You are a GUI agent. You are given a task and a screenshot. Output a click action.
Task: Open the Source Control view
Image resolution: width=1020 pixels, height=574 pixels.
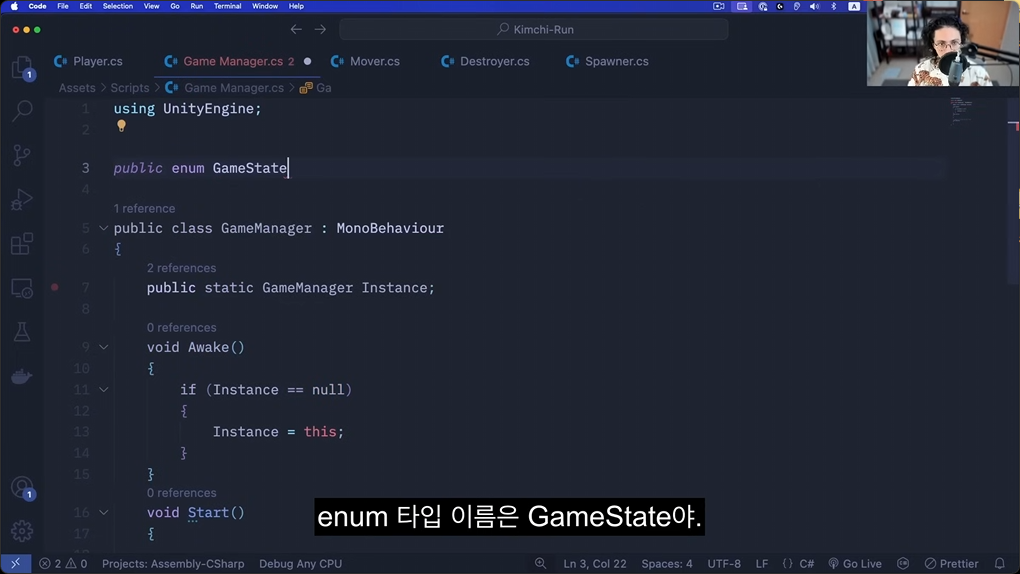[22, 155]
